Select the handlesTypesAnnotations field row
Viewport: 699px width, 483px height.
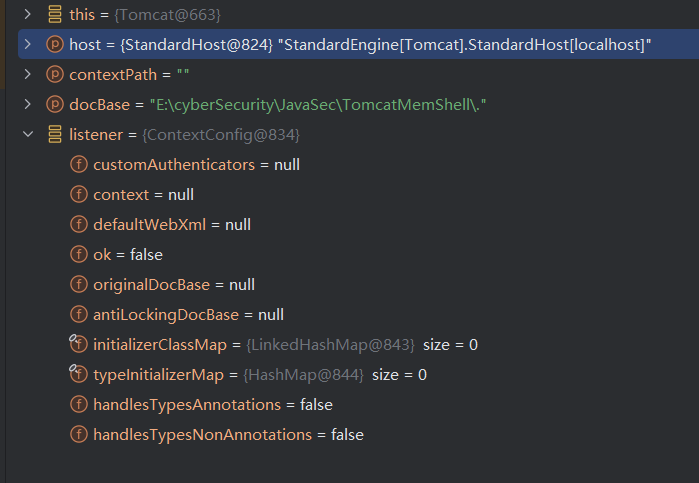[x=212, y=405]
